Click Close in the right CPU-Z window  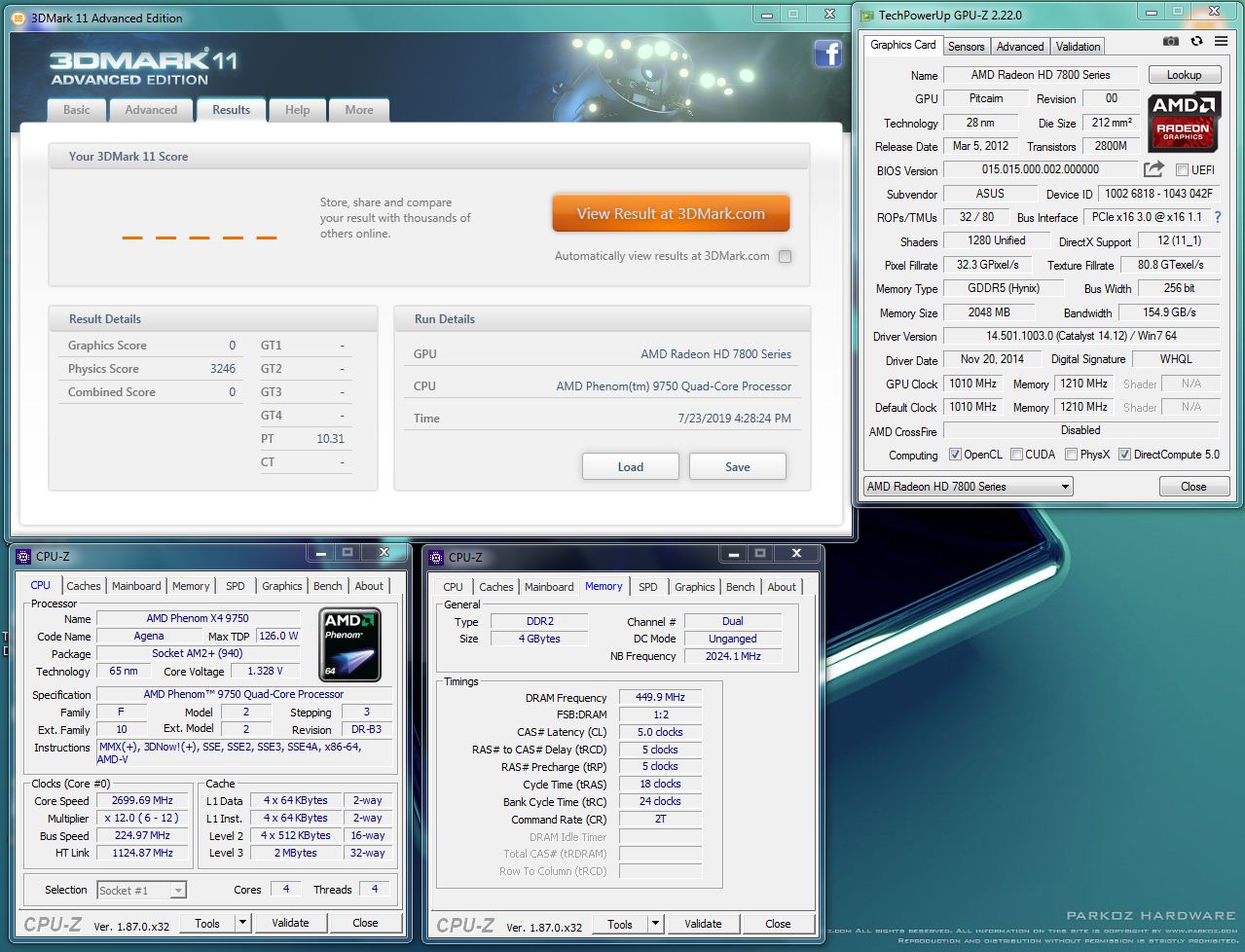coord(778,924)
